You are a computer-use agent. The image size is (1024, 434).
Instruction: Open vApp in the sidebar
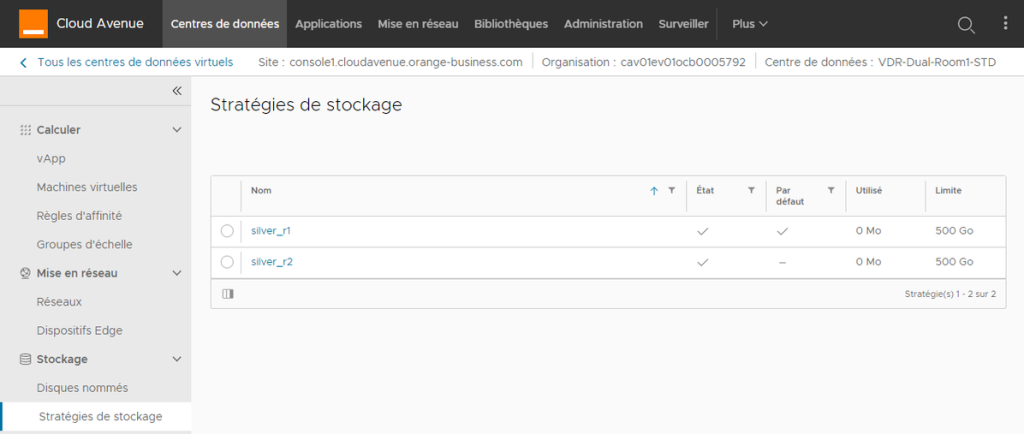(x=51, y=159)
